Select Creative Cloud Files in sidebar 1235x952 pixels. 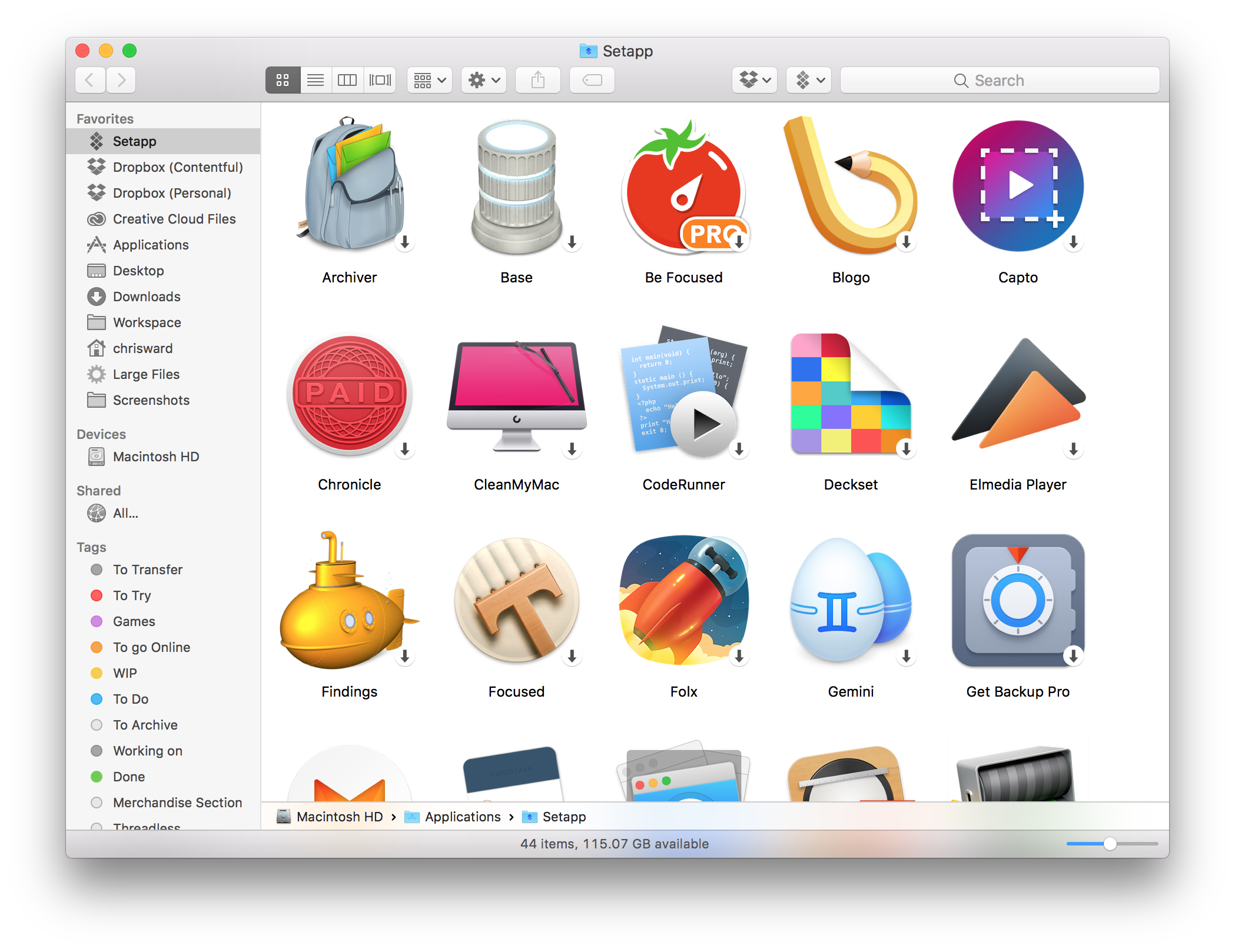click(174, 219)
